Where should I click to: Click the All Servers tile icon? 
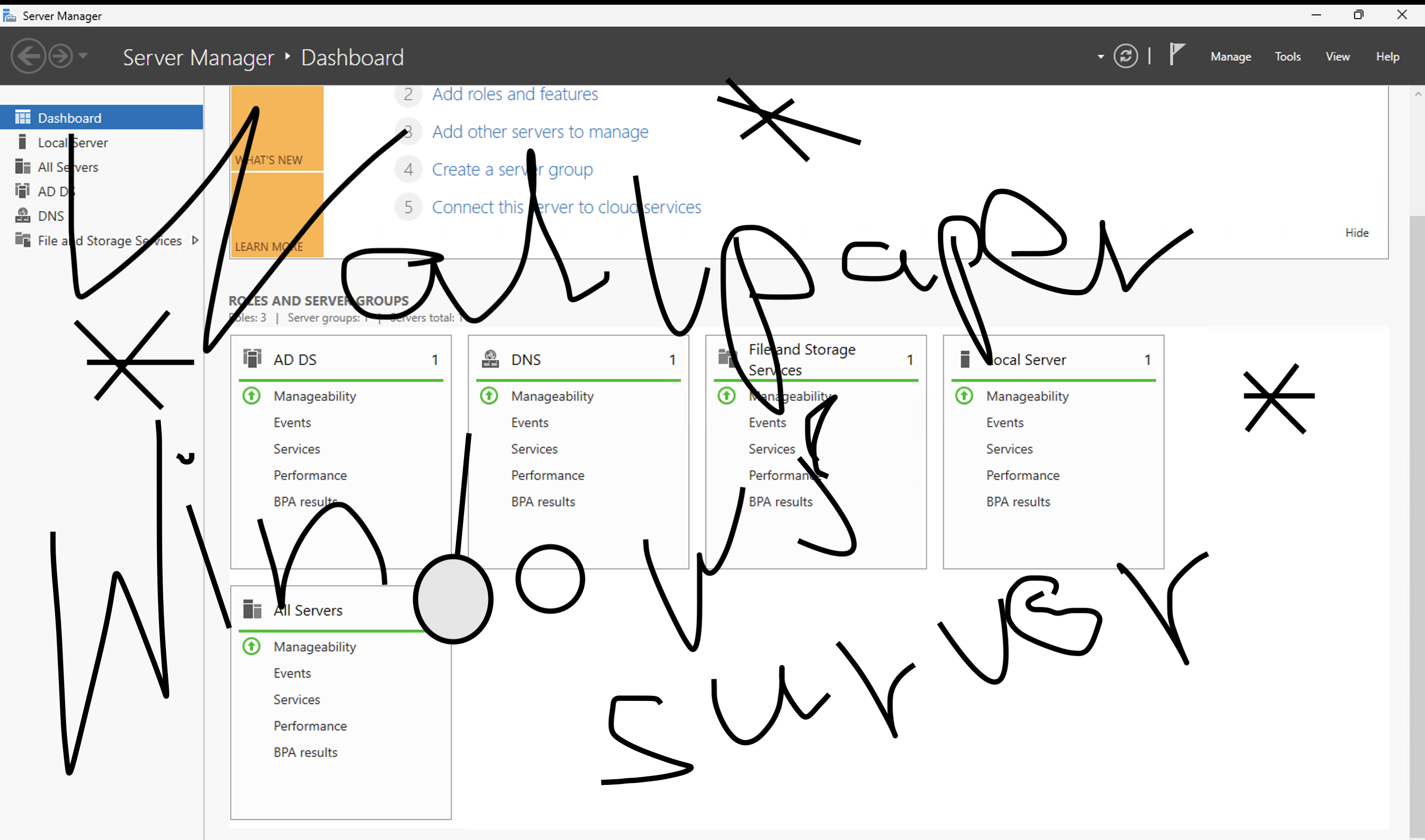252,609
